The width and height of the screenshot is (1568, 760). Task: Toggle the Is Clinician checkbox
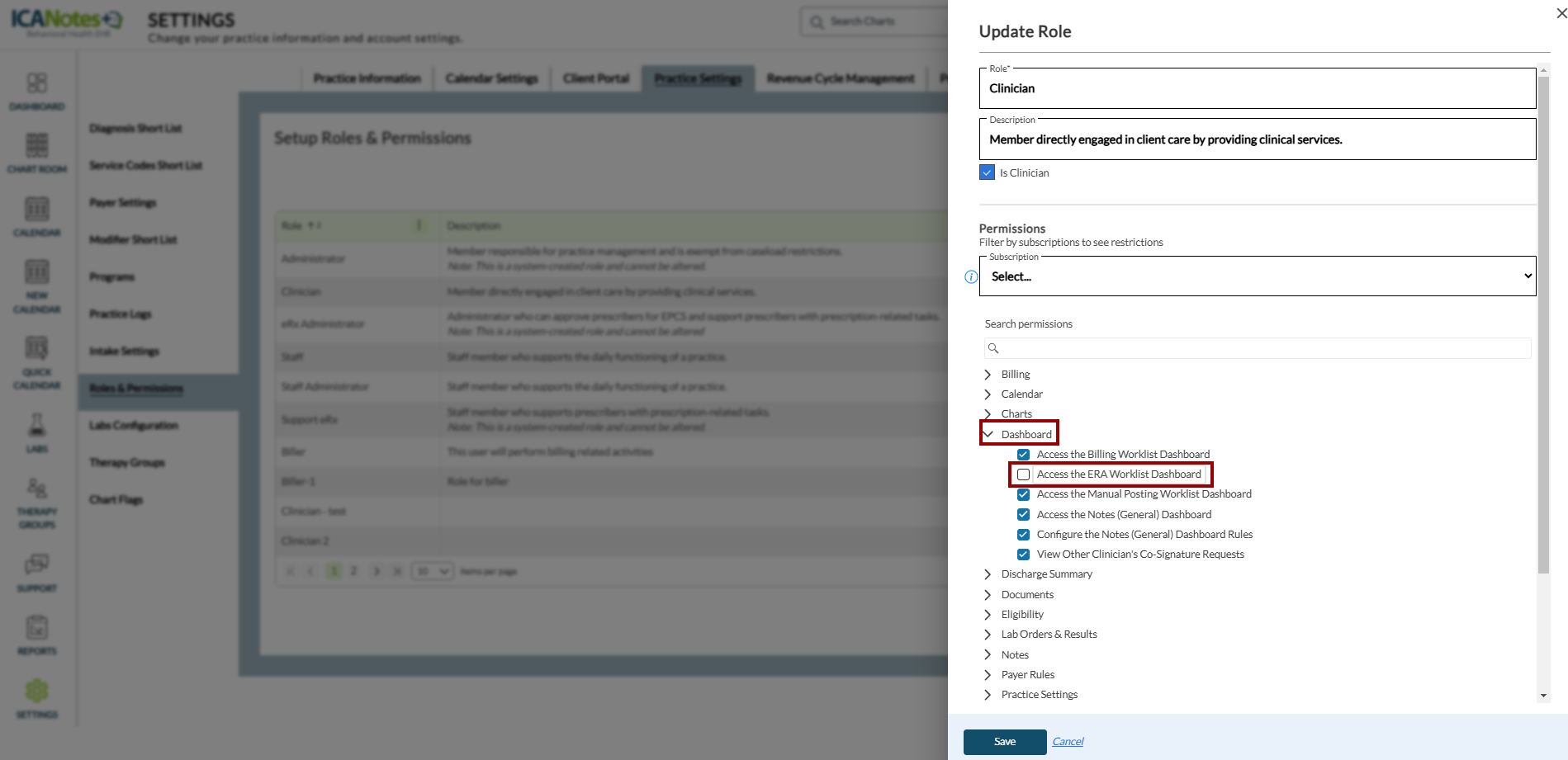pos(987,172)
